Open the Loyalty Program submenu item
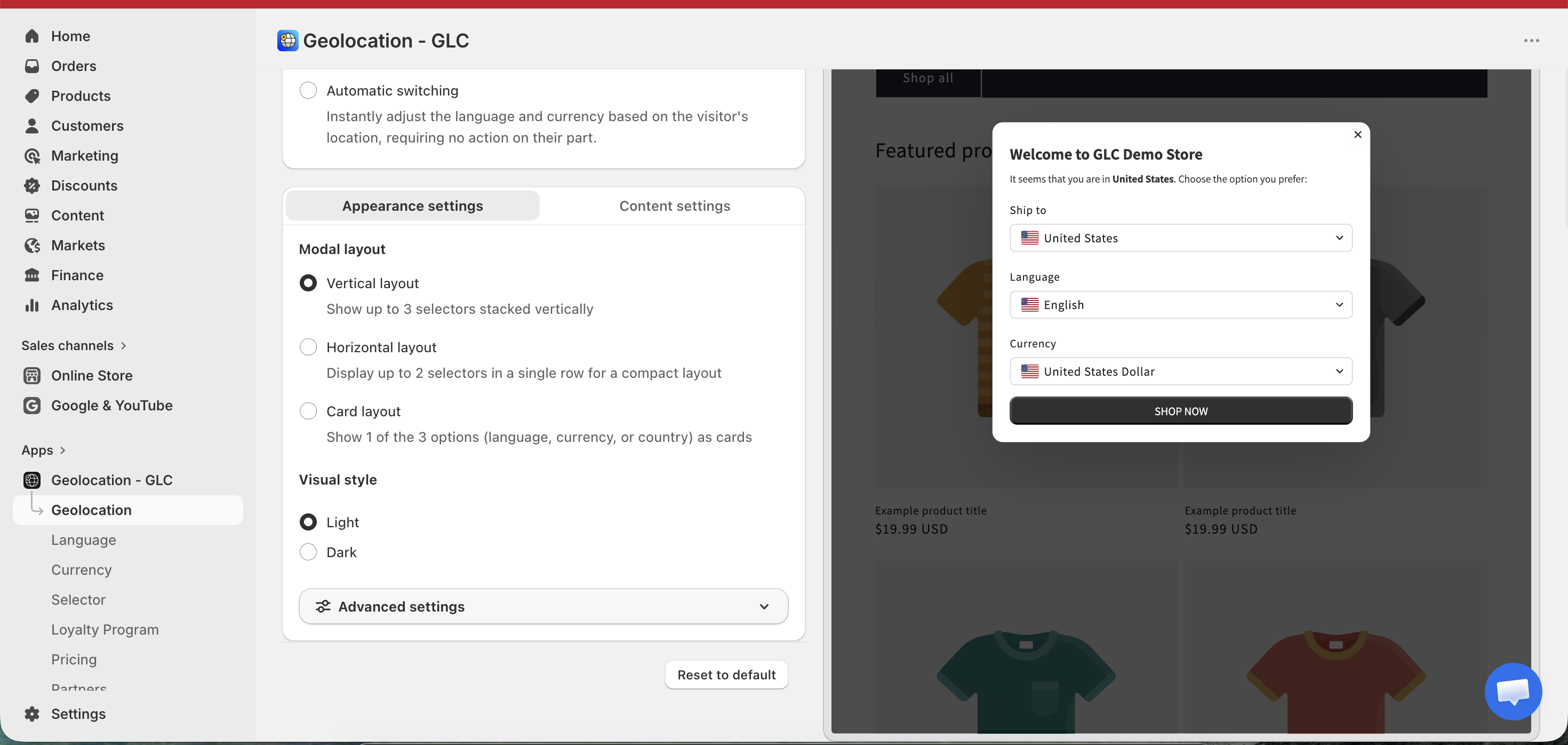The height and width of the screenshot is (745, 1568). tap(105, 629)
